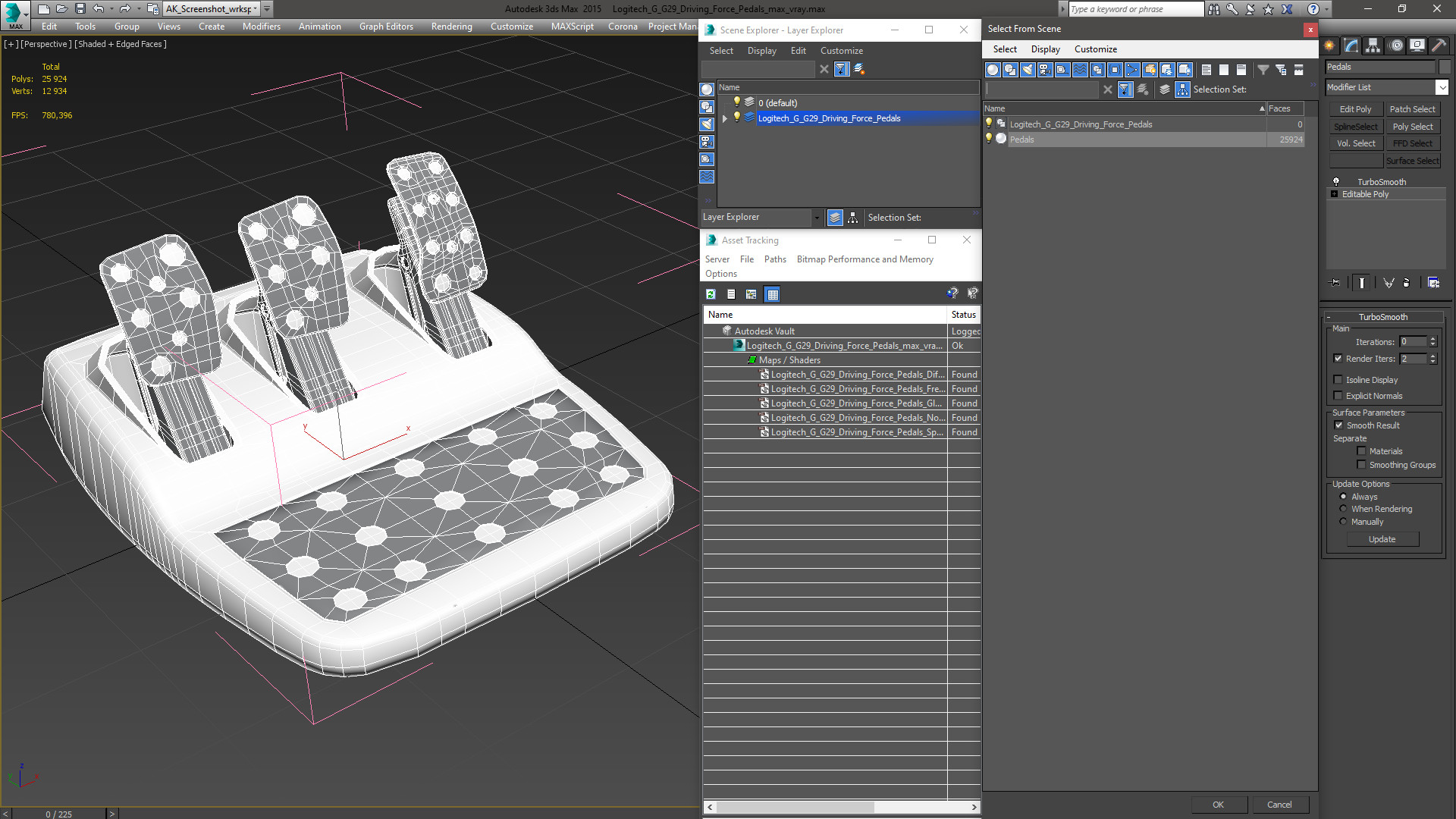Toggle Cameras filter in Scene Explorer sidebar

(x=707, y=142)
